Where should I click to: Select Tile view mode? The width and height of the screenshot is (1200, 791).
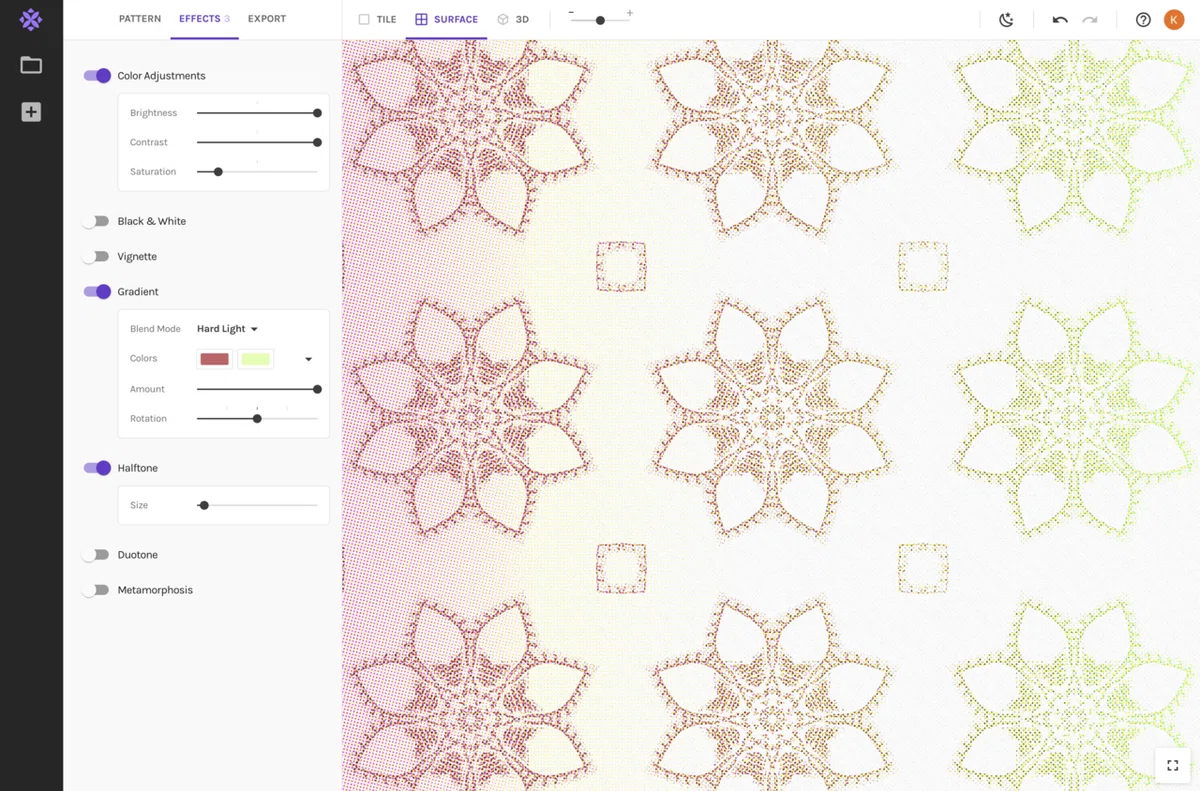(378, 19)
